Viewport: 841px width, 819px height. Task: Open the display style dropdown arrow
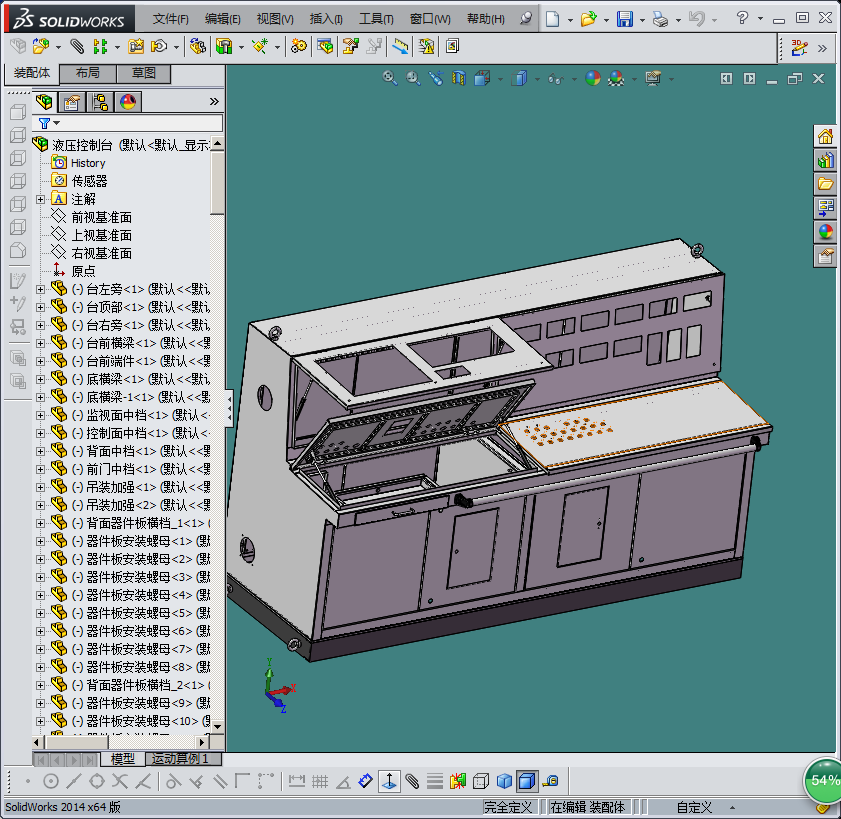pos(536,78)
